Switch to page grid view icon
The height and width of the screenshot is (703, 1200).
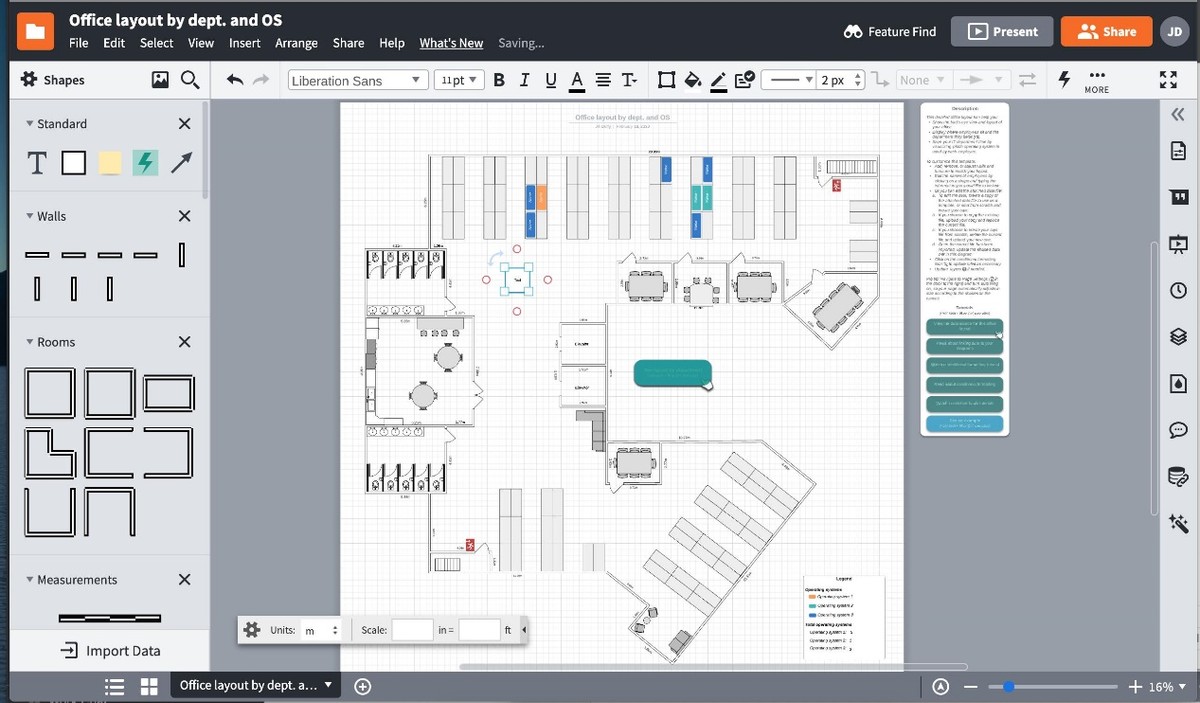[149, 687]
